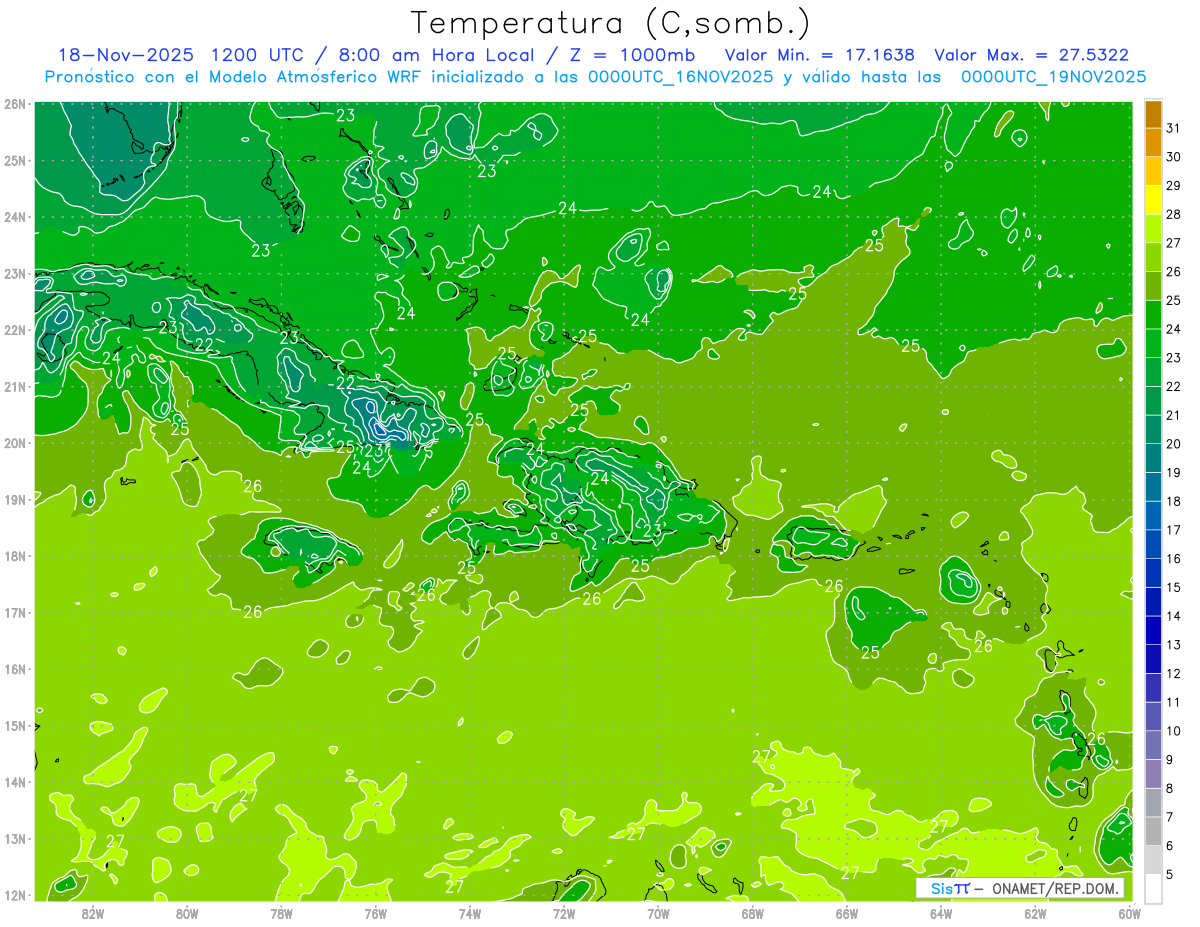Click the legend scale label '31'
1200x927 pixels.
click(1173, 129)
